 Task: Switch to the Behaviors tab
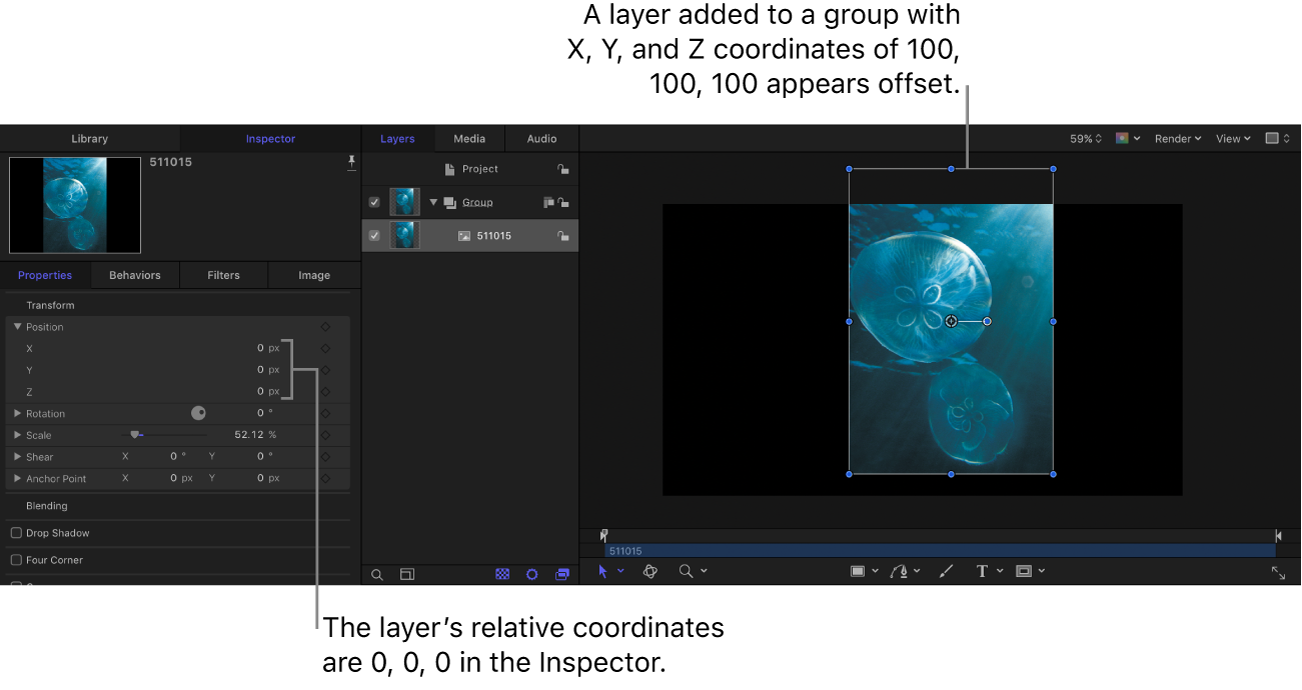(134, 274)
